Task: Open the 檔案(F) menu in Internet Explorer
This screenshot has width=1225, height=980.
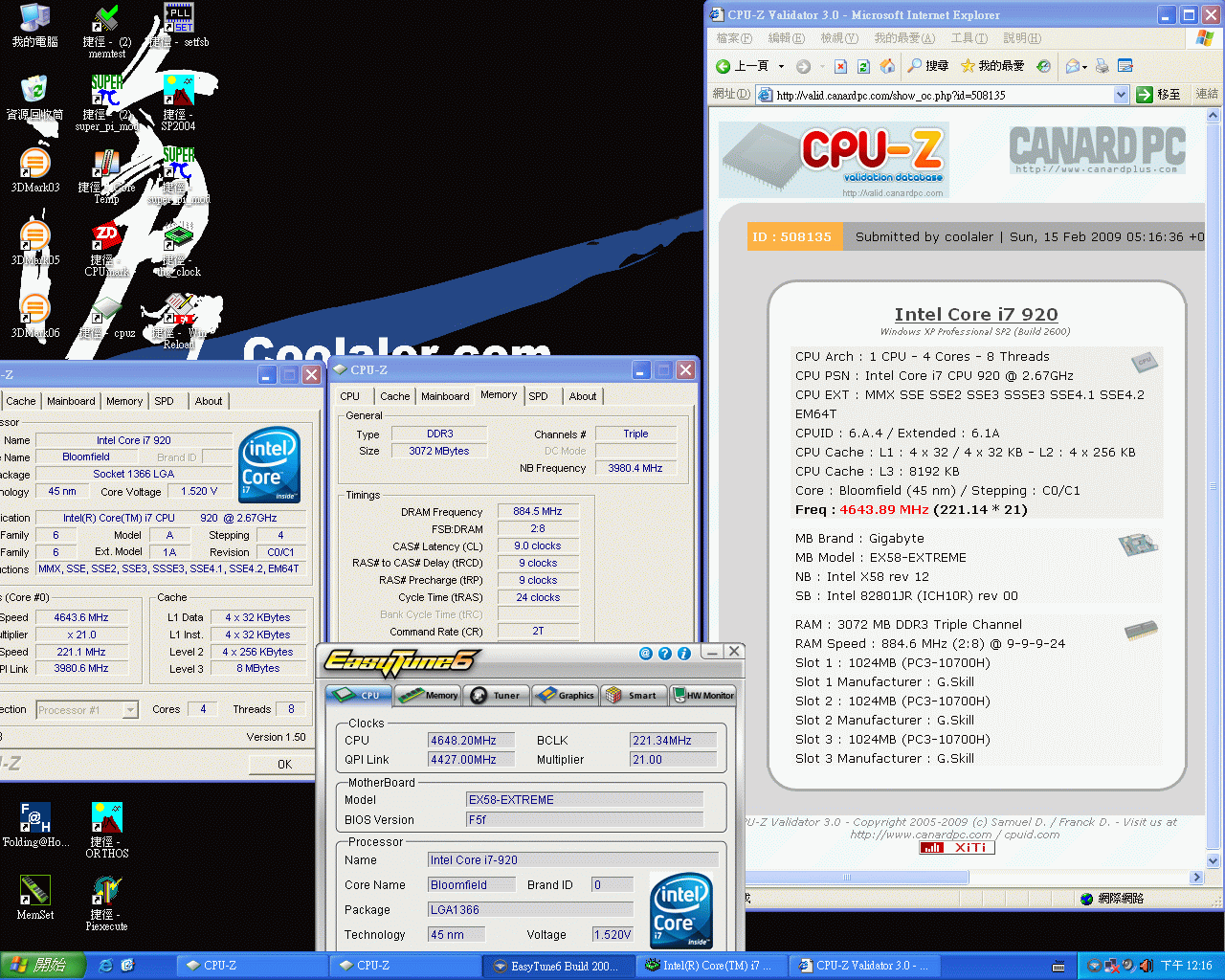Action: click(734, 38)
